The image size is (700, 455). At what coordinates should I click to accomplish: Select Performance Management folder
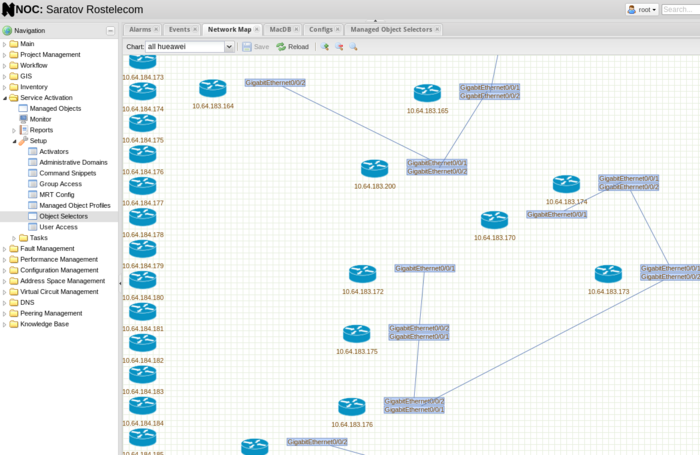(x=58, y=259)
